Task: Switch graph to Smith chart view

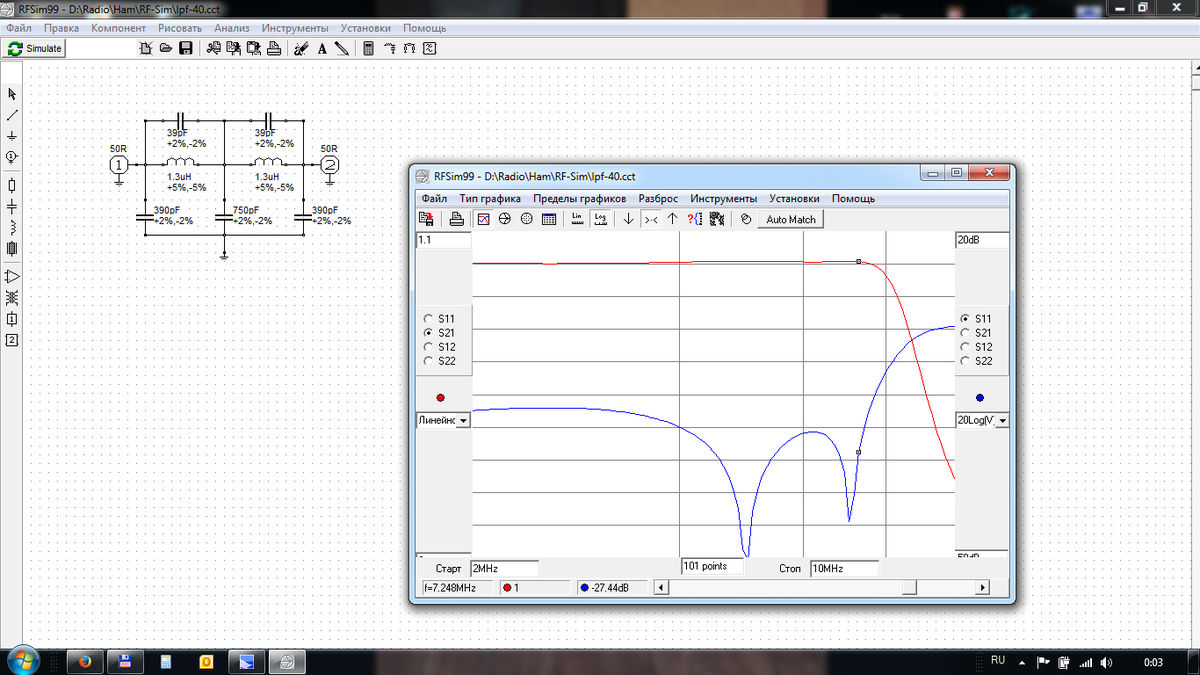Action: pos(505,219)
